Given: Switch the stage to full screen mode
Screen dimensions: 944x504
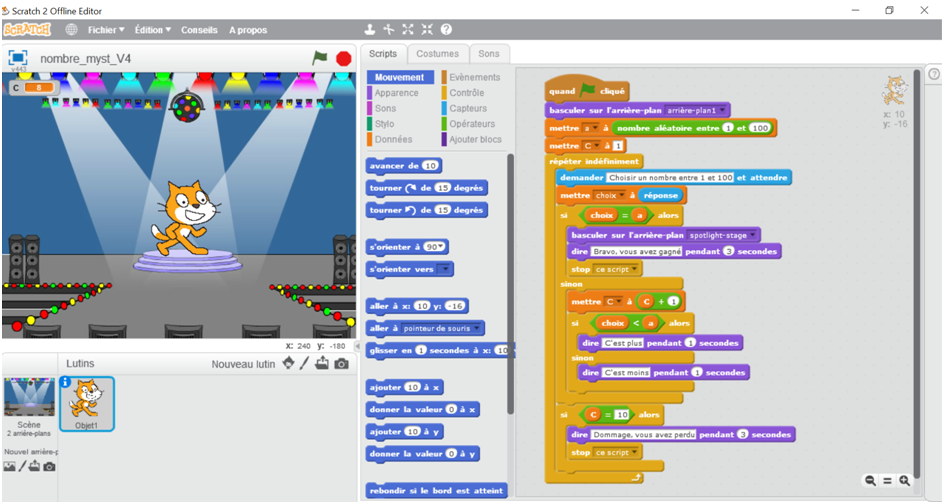Looking at the screenshot, I should tap(17, 58).
